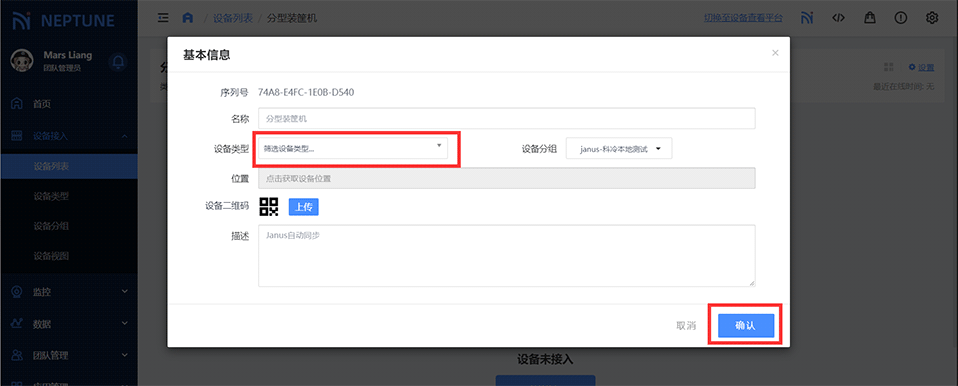Open the notification bell next to Mars Liang
Screen dimensions: 958x386
tap(117, 61)
